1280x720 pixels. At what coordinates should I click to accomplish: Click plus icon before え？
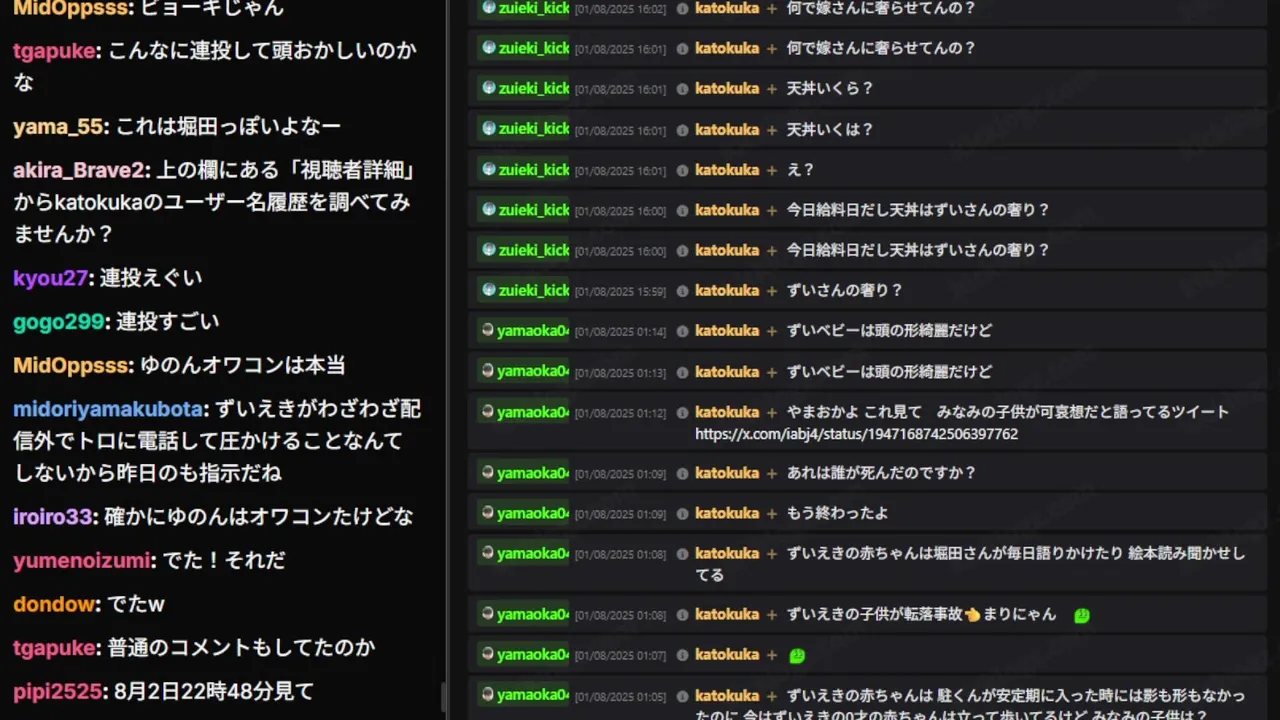(771, 170)
